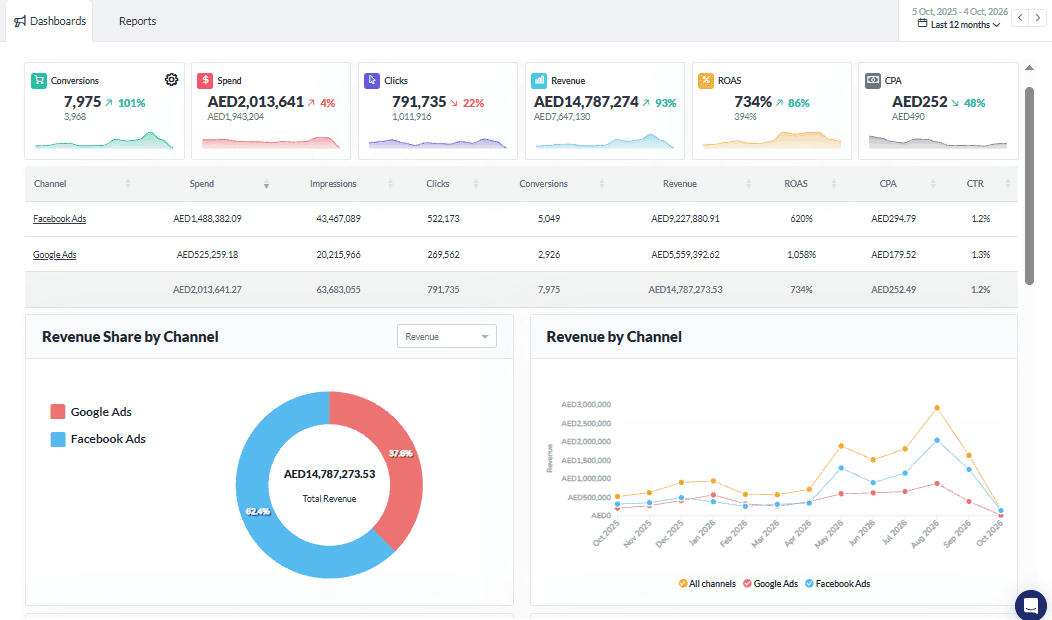The image size is (1052, 620).
Task: Sort table by CPA column arrows
Action: [x=933, y=184]
